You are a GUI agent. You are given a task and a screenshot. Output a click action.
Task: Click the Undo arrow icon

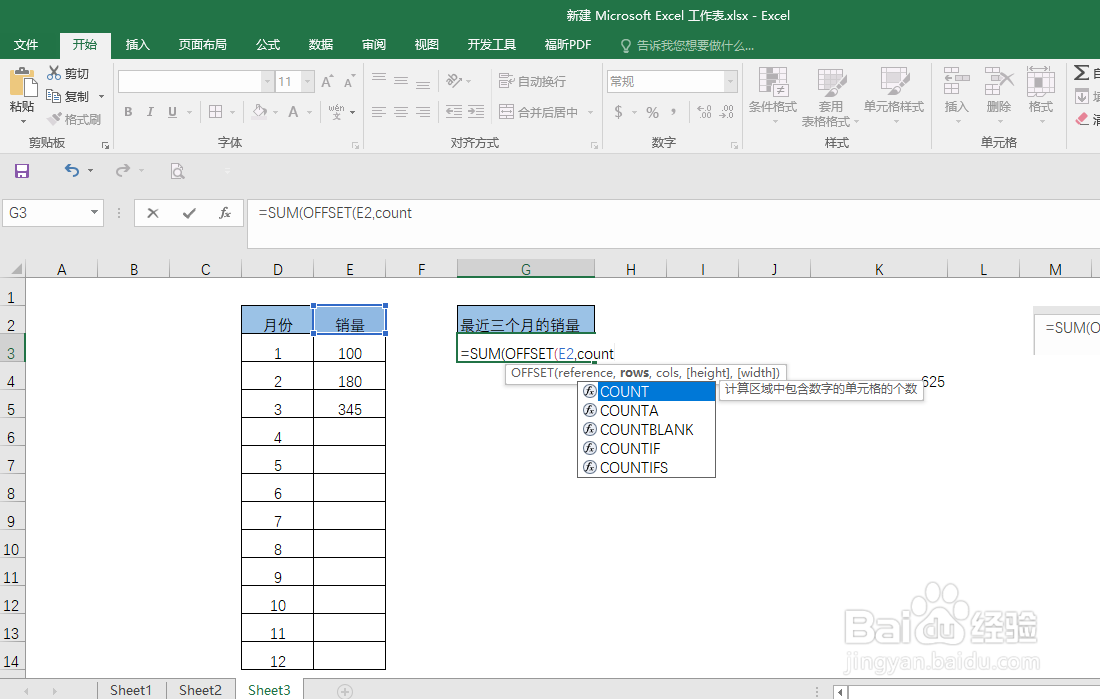72,171
